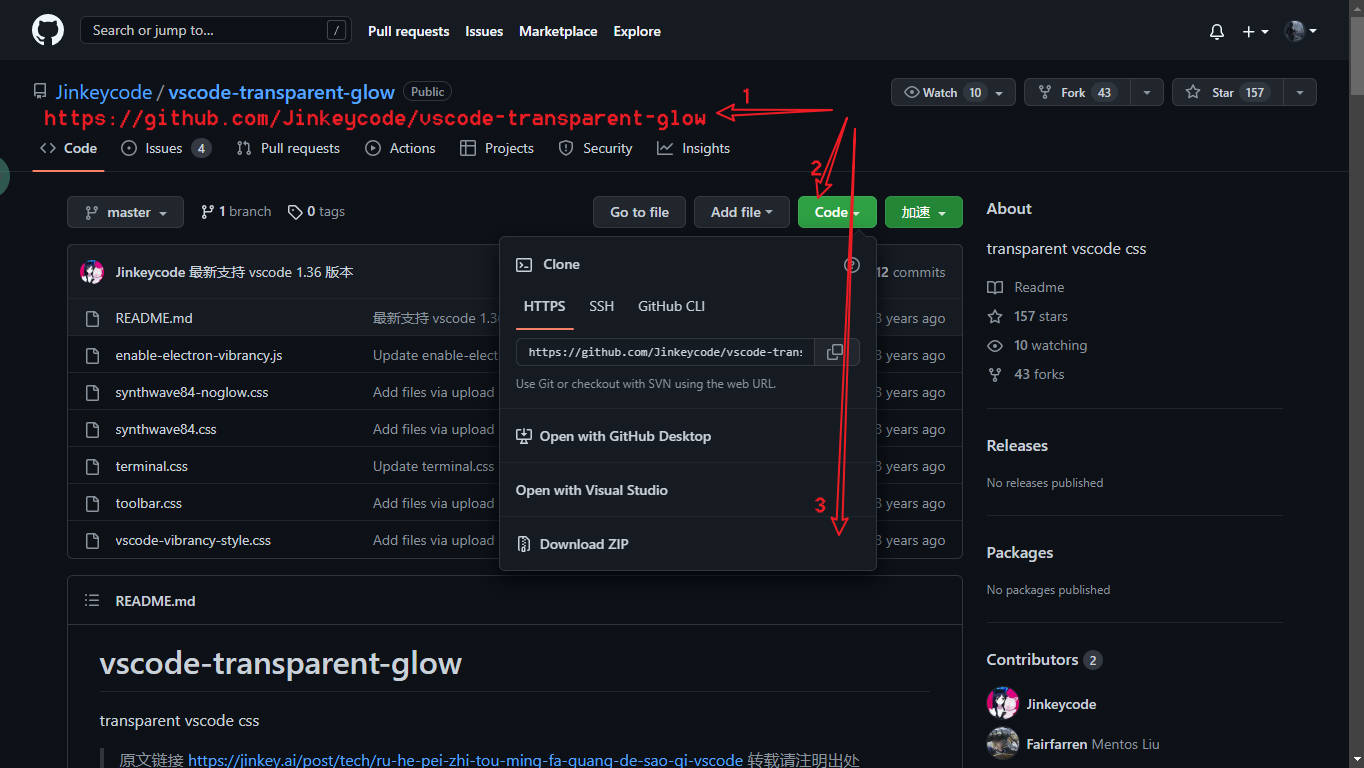Switch to the repository Issues tab
Image resolution: width=1364 pixels, height=768 pixels.
(x=165, y=148)
